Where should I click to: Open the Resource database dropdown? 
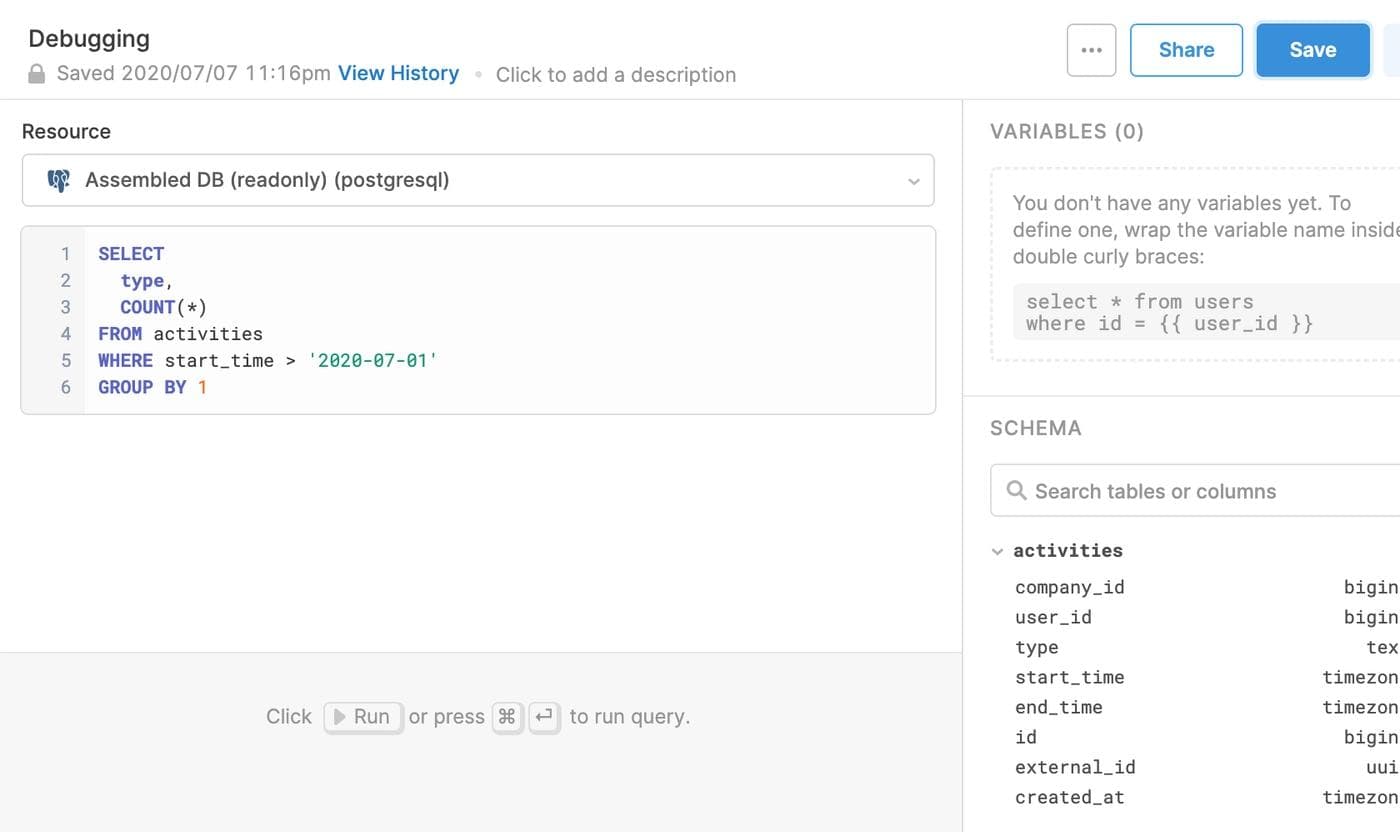click(x=477, y=181)
